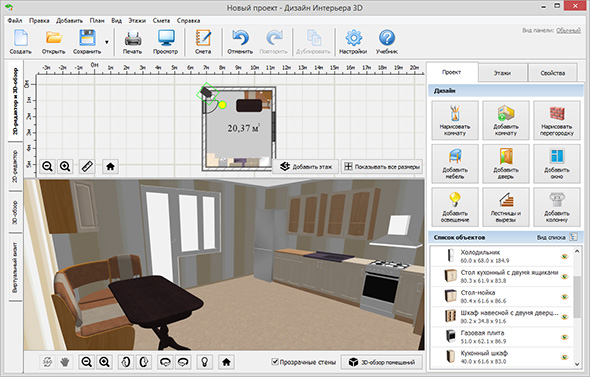Click 3D-обзор помещений button
Screen dimensions: 590x377
tap(382, 362)
